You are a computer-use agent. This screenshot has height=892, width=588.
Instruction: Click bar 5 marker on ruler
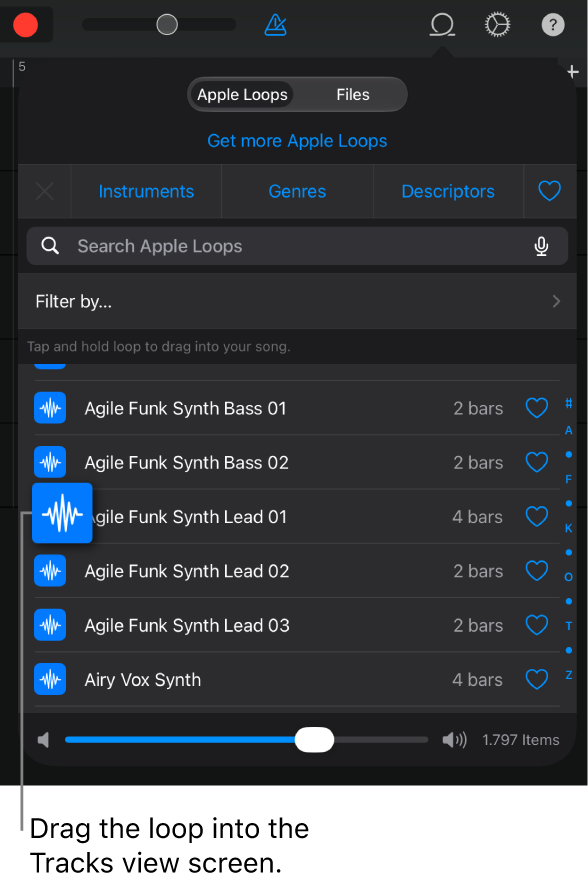click(x=22, y=67)
